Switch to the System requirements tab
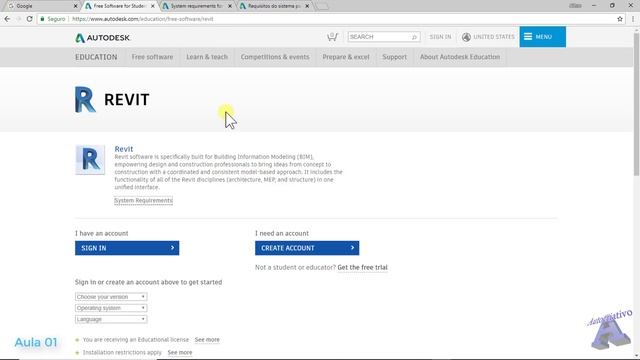 197,6
